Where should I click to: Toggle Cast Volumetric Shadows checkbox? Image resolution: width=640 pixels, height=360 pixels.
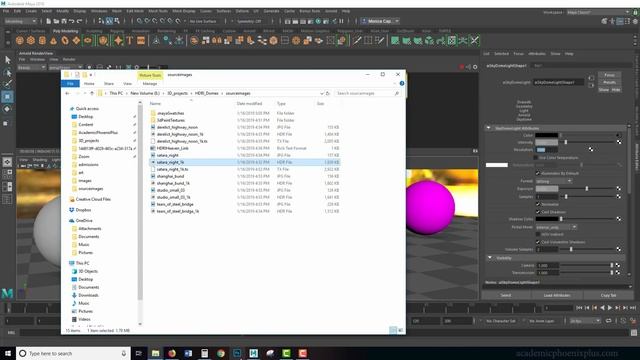click(538, 242)
